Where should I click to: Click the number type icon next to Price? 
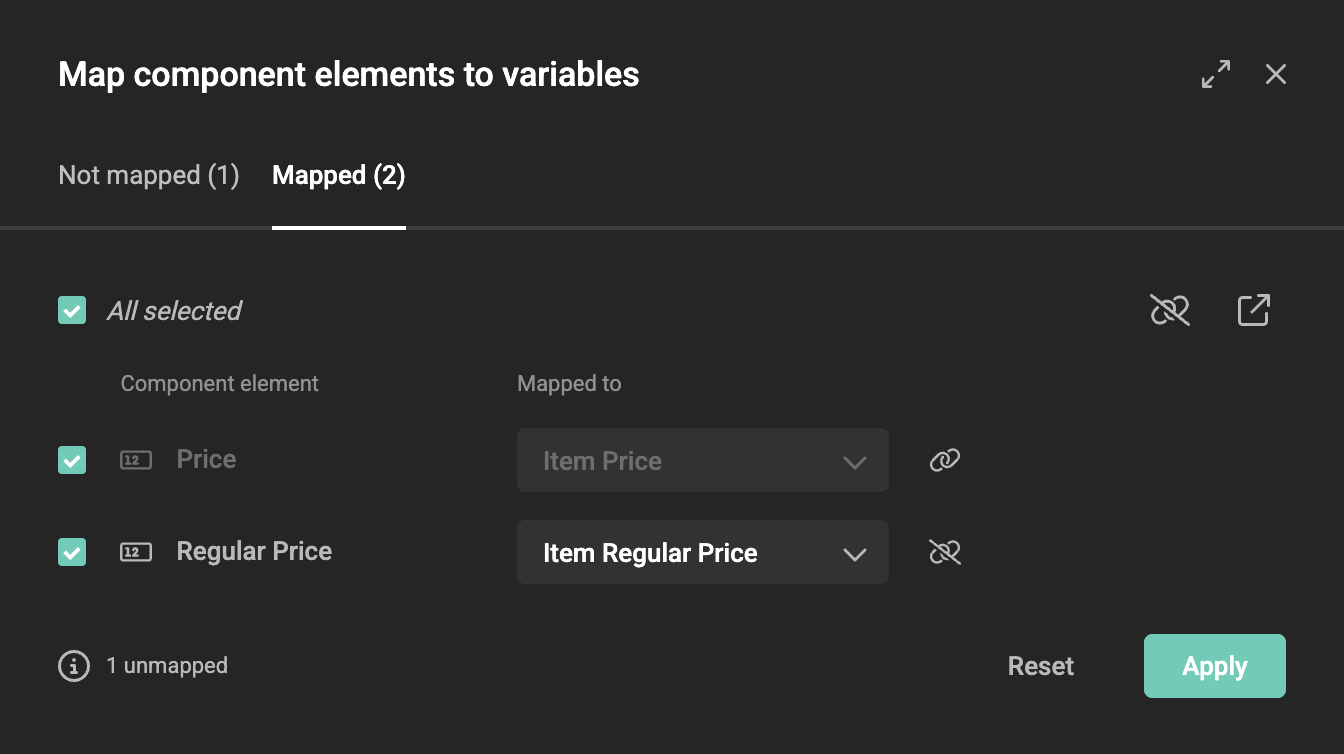click(x=135, y=459)
